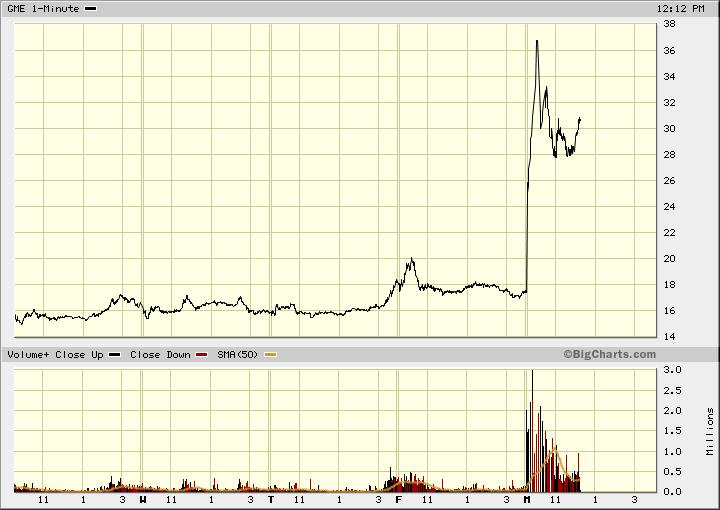
Task: Click the 1.0 volume axis label
Action: click(x=672, y=452)
